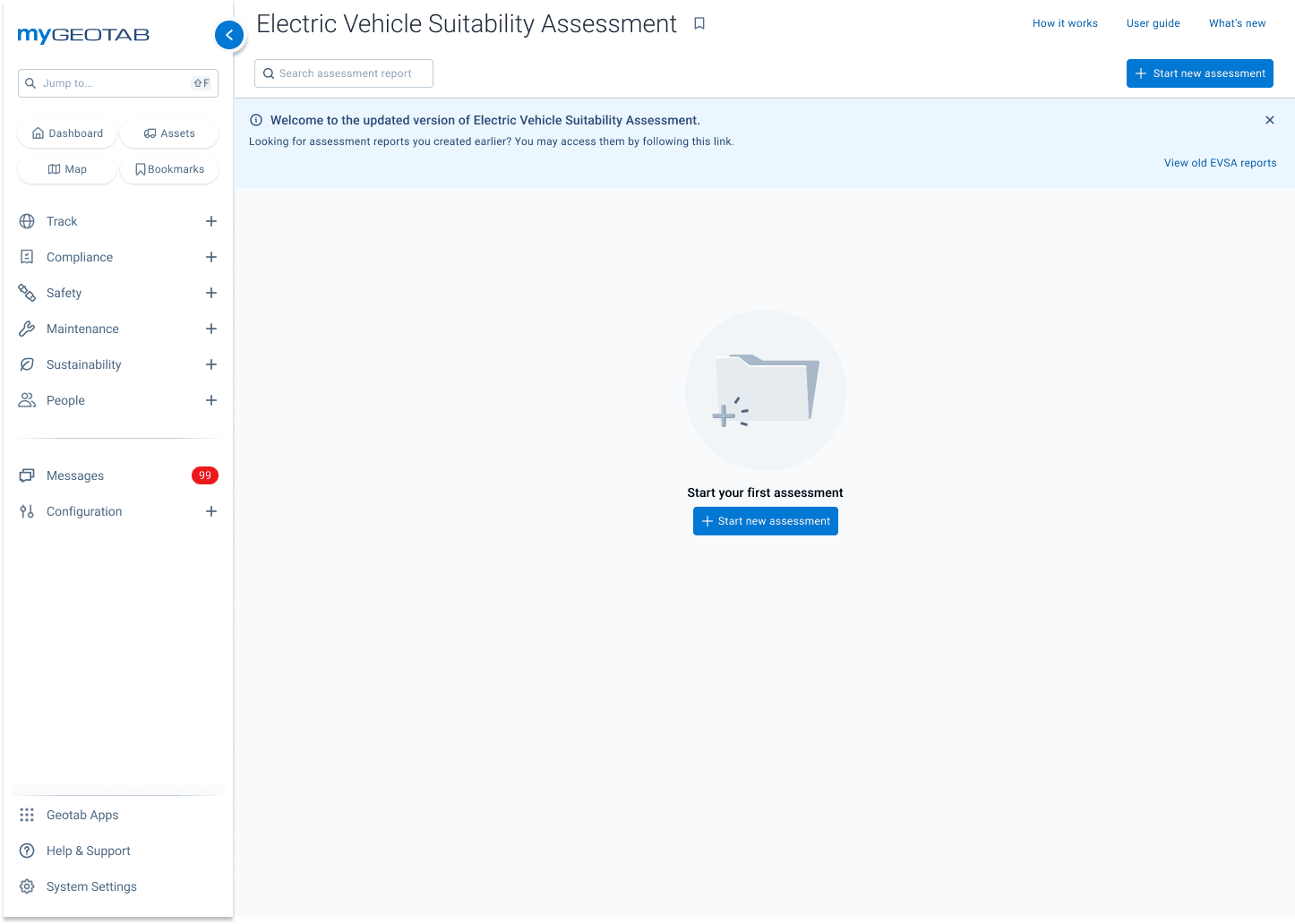Expand the Track menu with the plus
This screenshot has height=924, width=1295.
pyautogui.click(x=211, y=221)
